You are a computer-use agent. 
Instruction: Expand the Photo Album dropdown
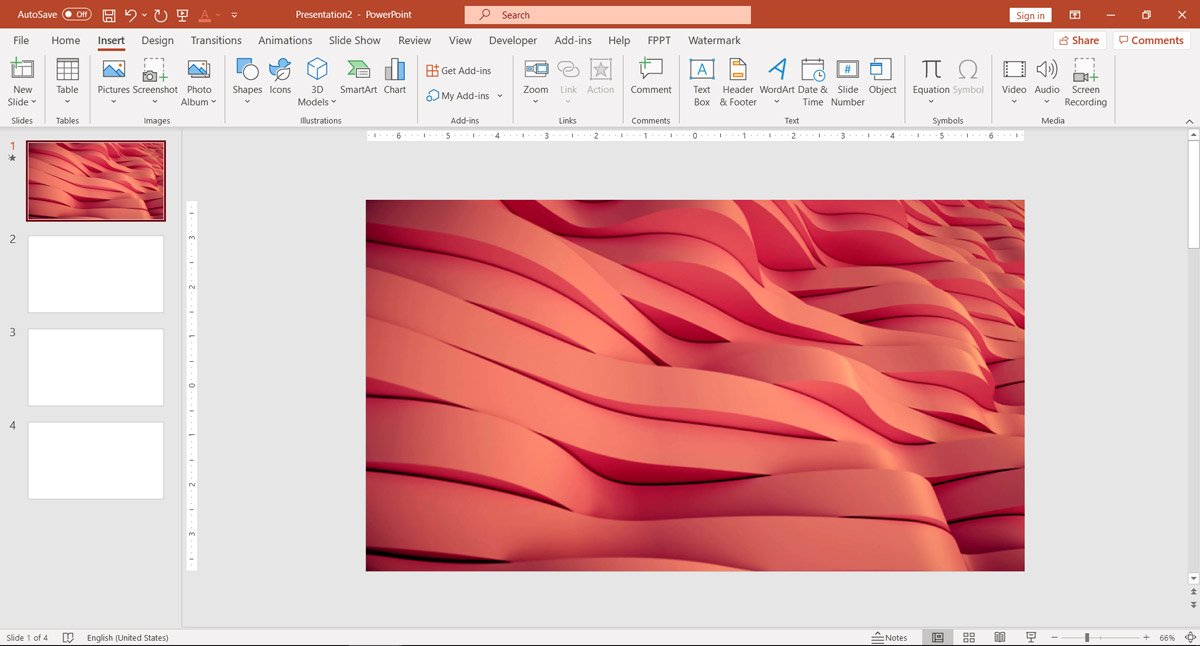tap(213, 102)
